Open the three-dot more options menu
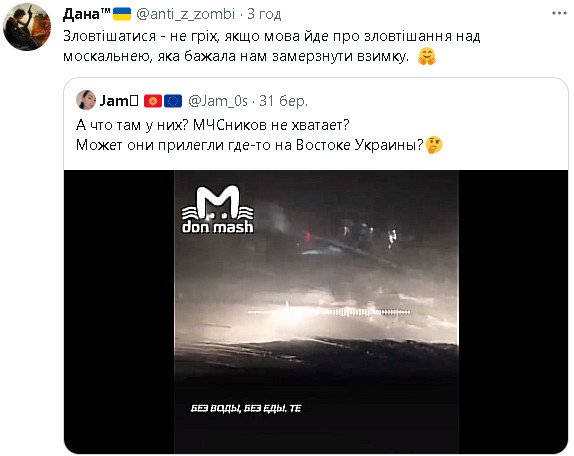The height and width of the screenshot is (456, 574). pyautogui.click(x=559, y=13)
